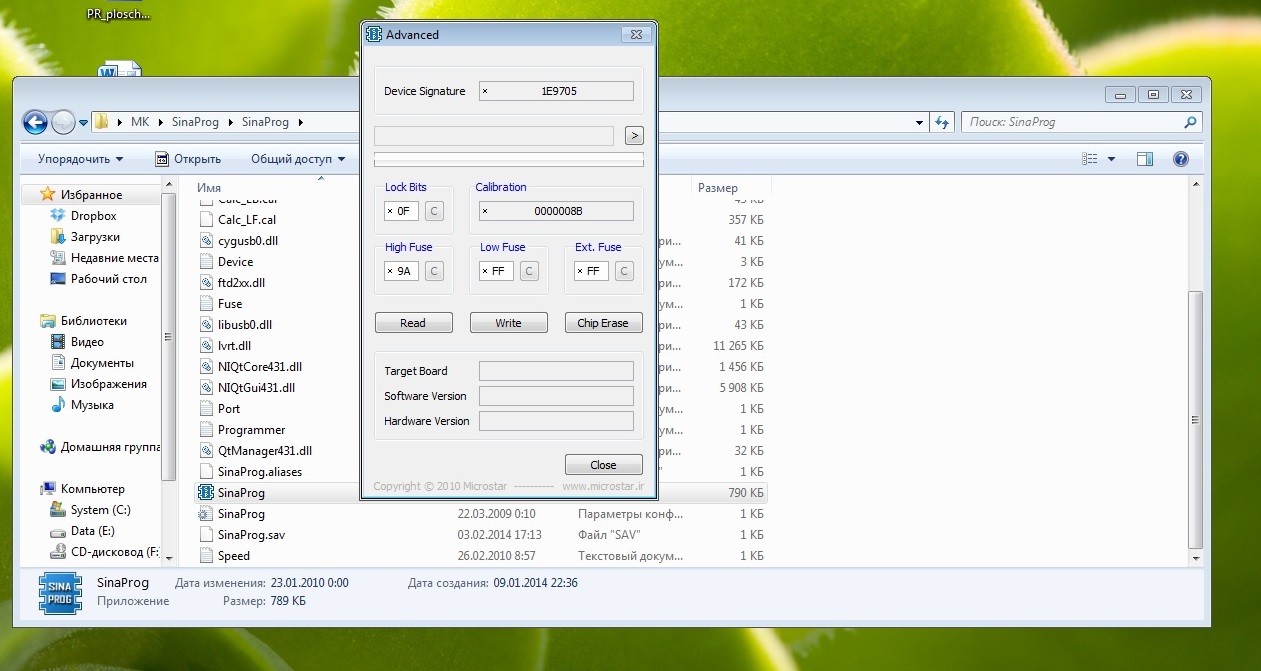Click the Low Fuse value field

point(496,271)
